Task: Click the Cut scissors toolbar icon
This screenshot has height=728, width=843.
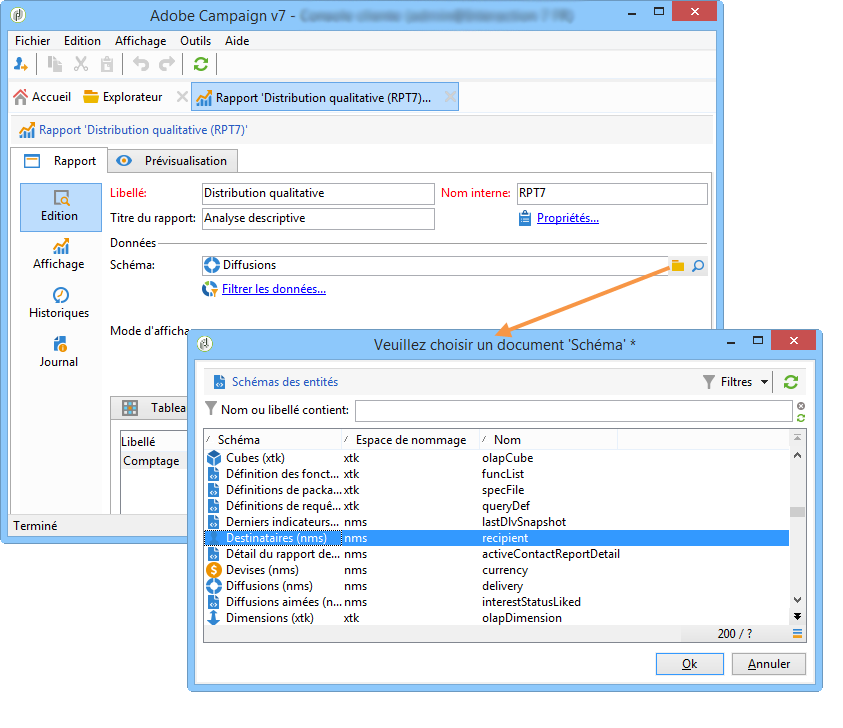Action: [81, 64]
